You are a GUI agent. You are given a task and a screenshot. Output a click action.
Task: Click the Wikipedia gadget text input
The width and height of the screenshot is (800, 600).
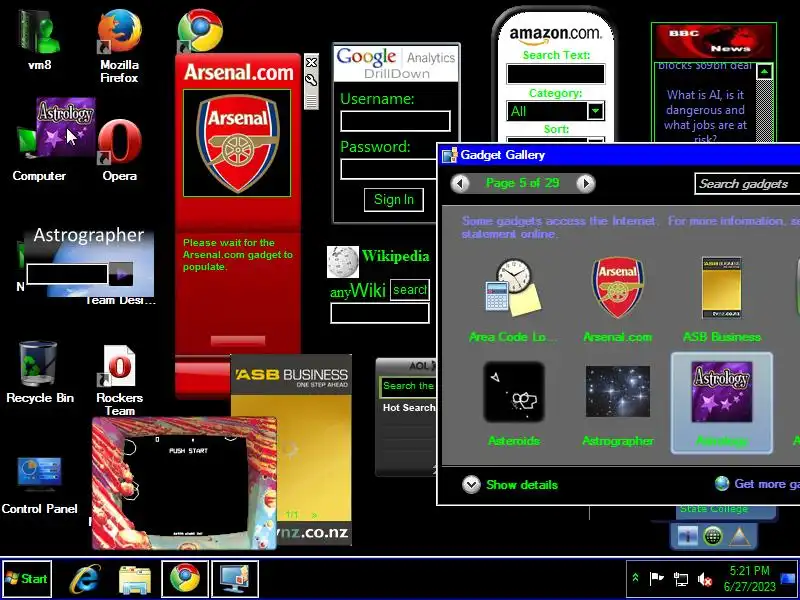click(380, 313)
